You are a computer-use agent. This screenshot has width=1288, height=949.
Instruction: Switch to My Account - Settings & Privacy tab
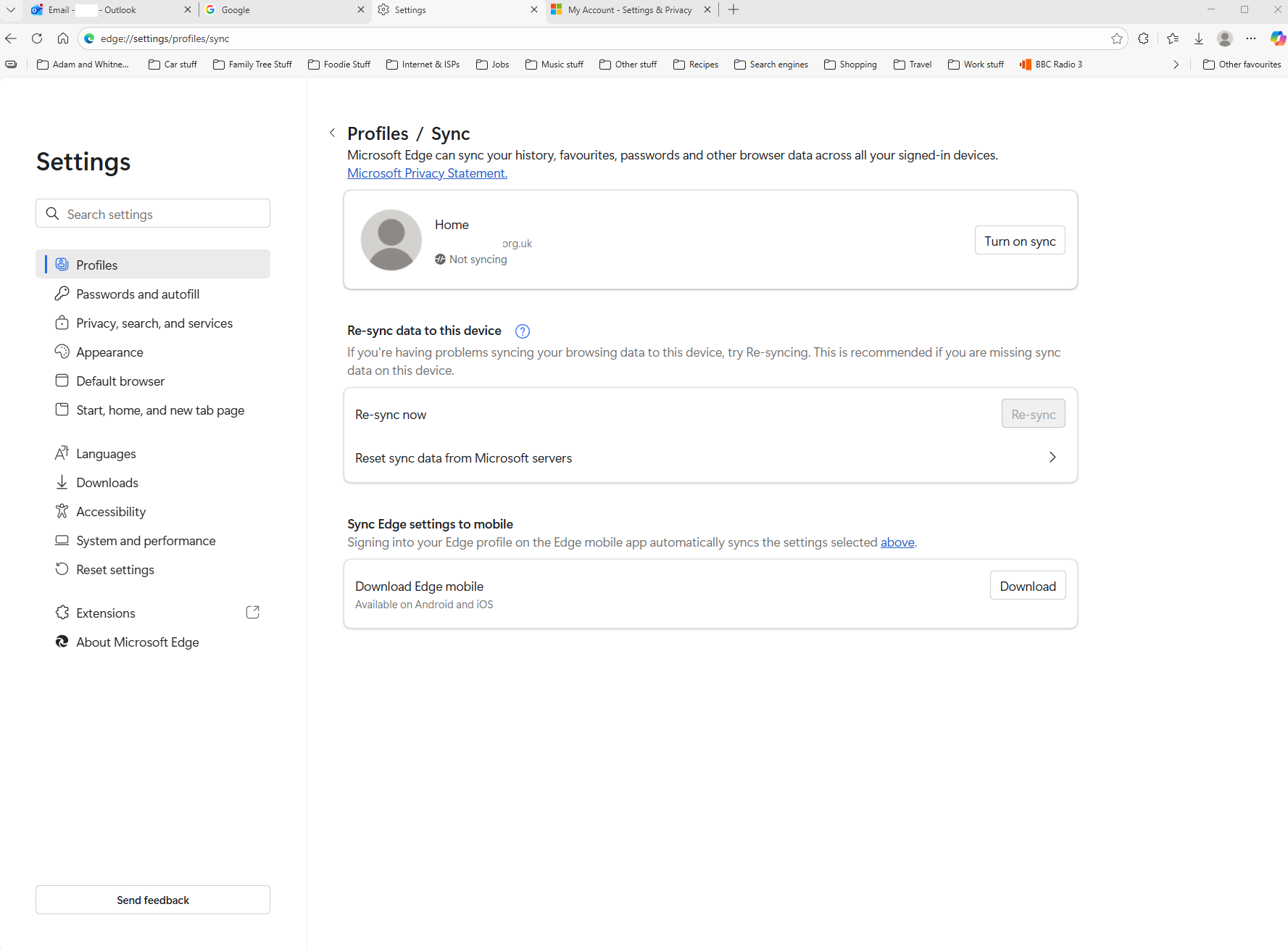tap(631, 9)
